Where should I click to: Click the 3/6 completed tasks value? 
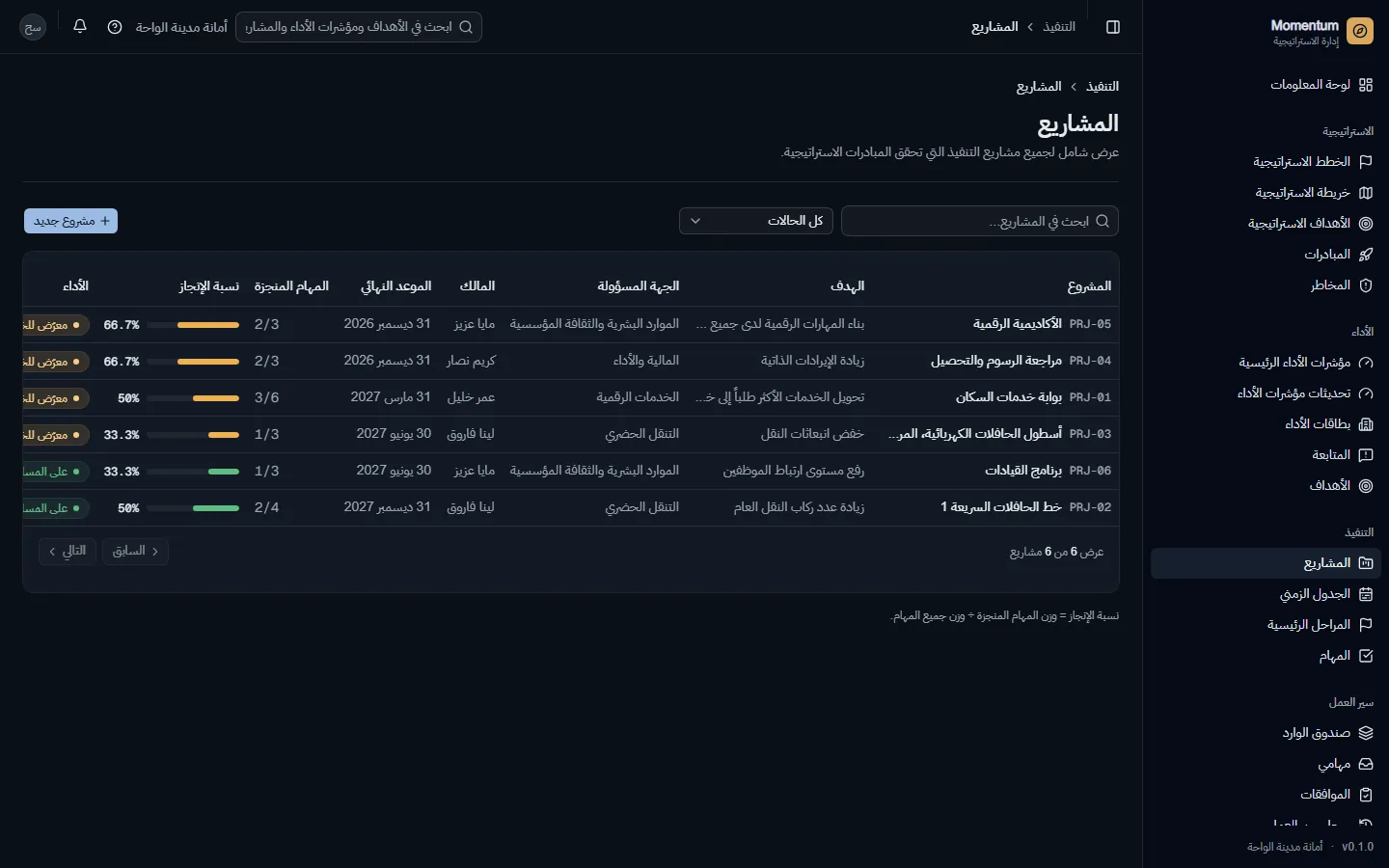(267, 397)
